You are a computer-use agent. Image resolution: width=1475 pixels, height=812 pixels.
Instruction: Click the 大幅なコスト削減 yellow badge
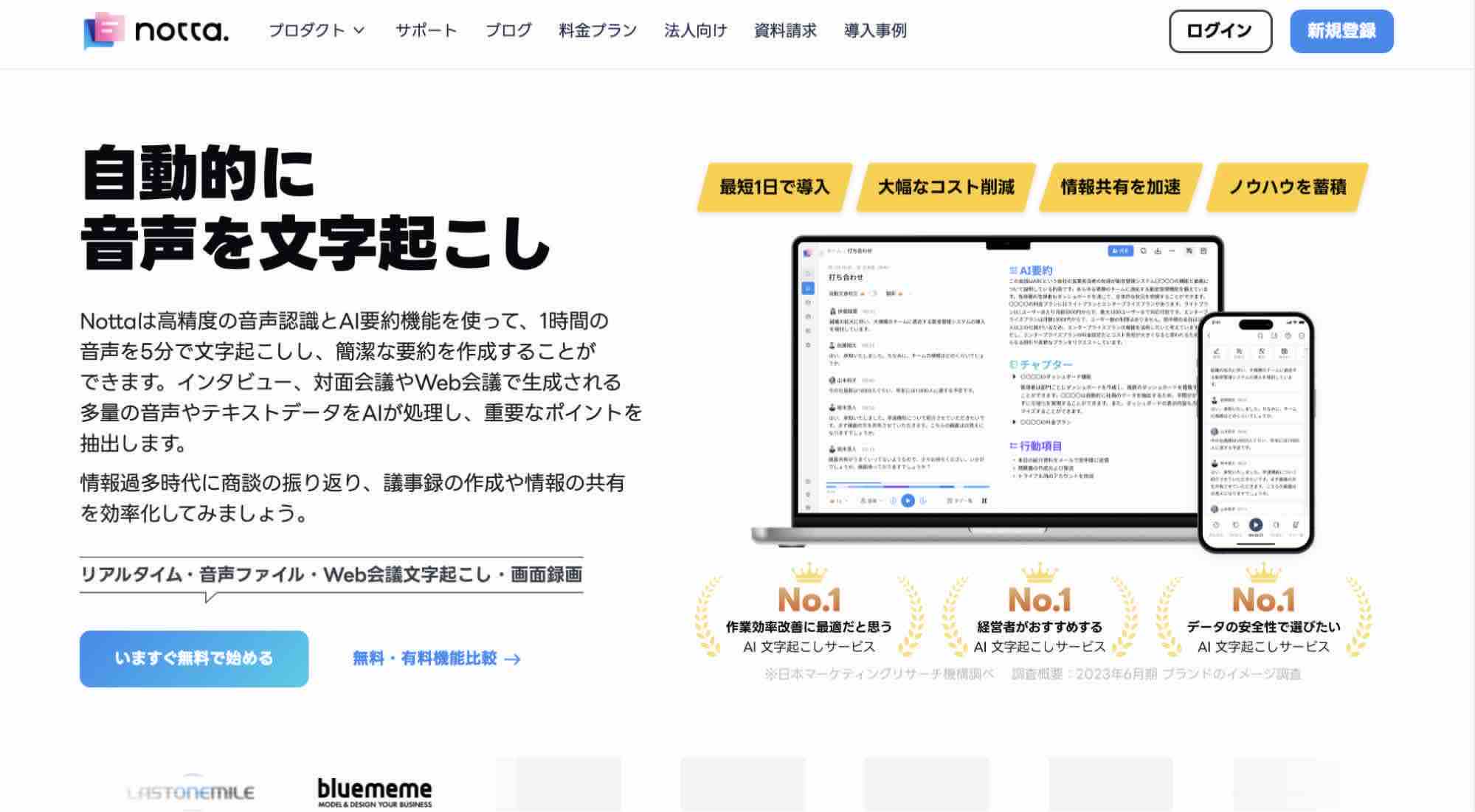click(946, 187)
